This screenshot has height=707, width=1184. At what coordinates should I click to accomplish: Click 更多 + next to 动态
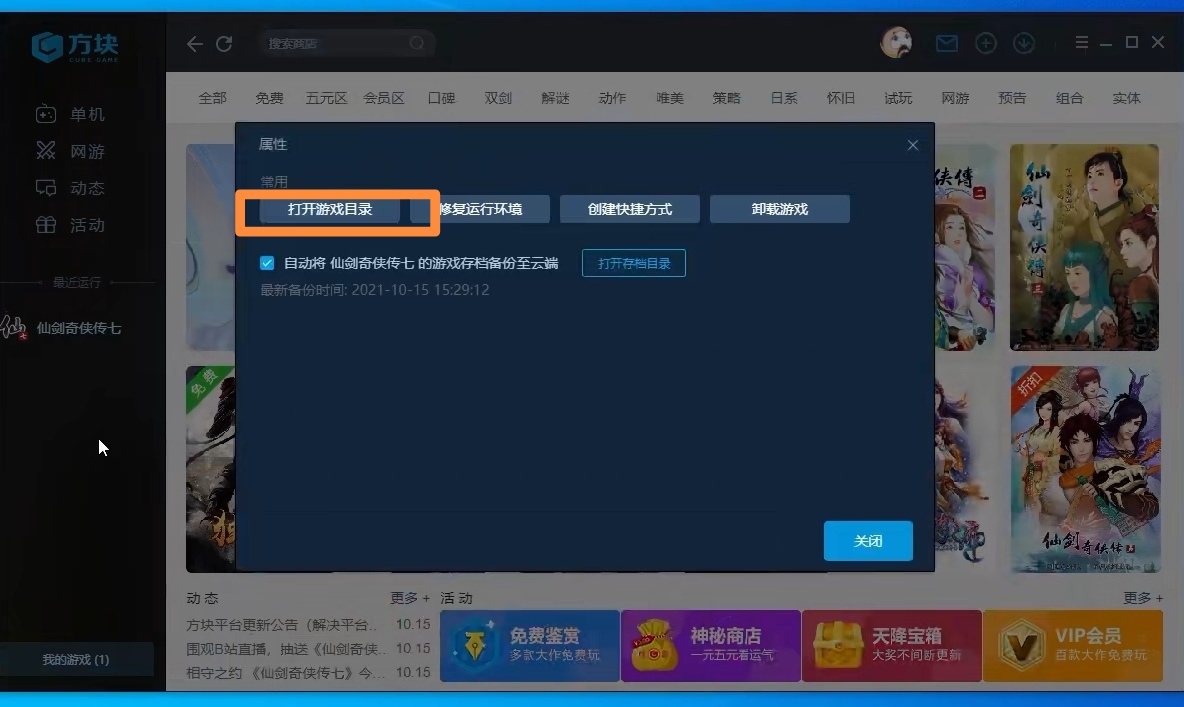[410, 598]
